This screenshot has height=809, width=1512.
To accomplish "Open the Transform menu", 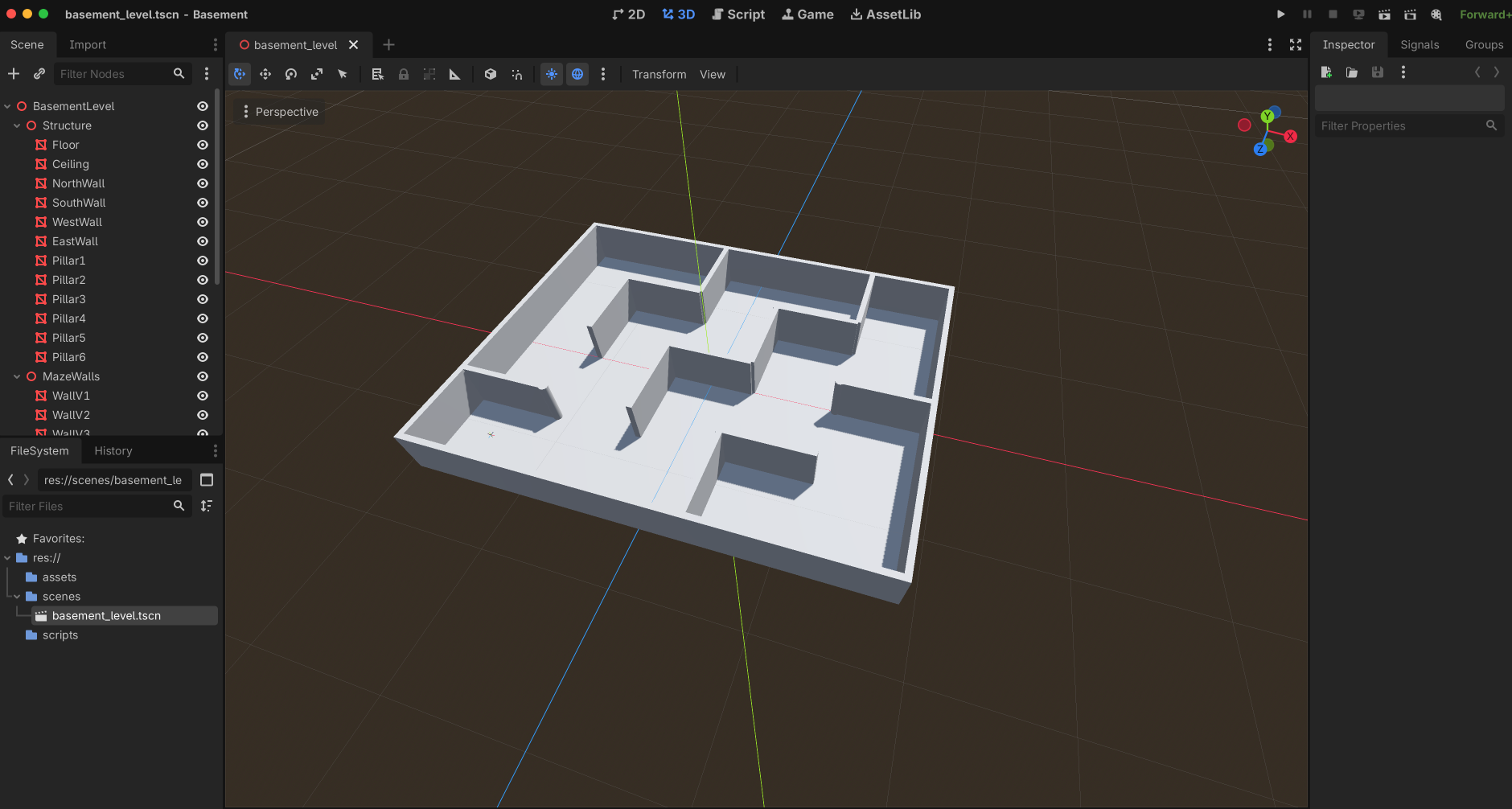I will [x=658, y=74].
